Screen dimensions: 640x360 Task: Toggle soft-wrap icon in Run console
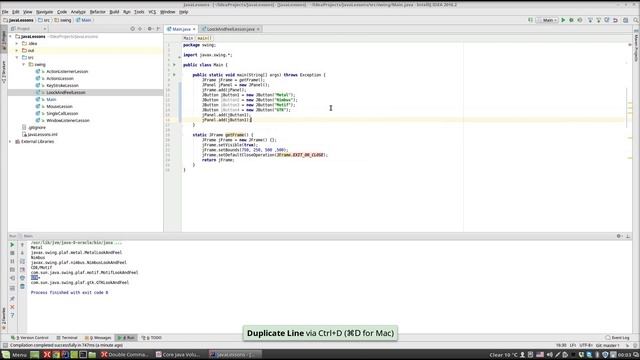tap(22, 261)
